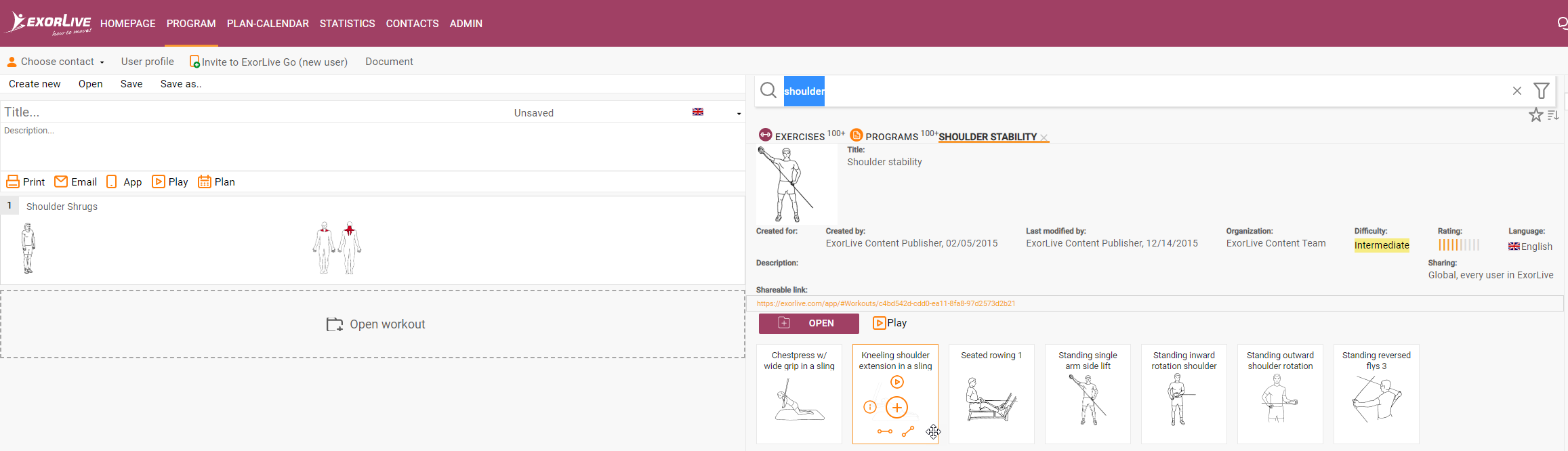Click the Exercises dumbbell icon
Viewport: 1568px width, 451px height.
(766, 134)
